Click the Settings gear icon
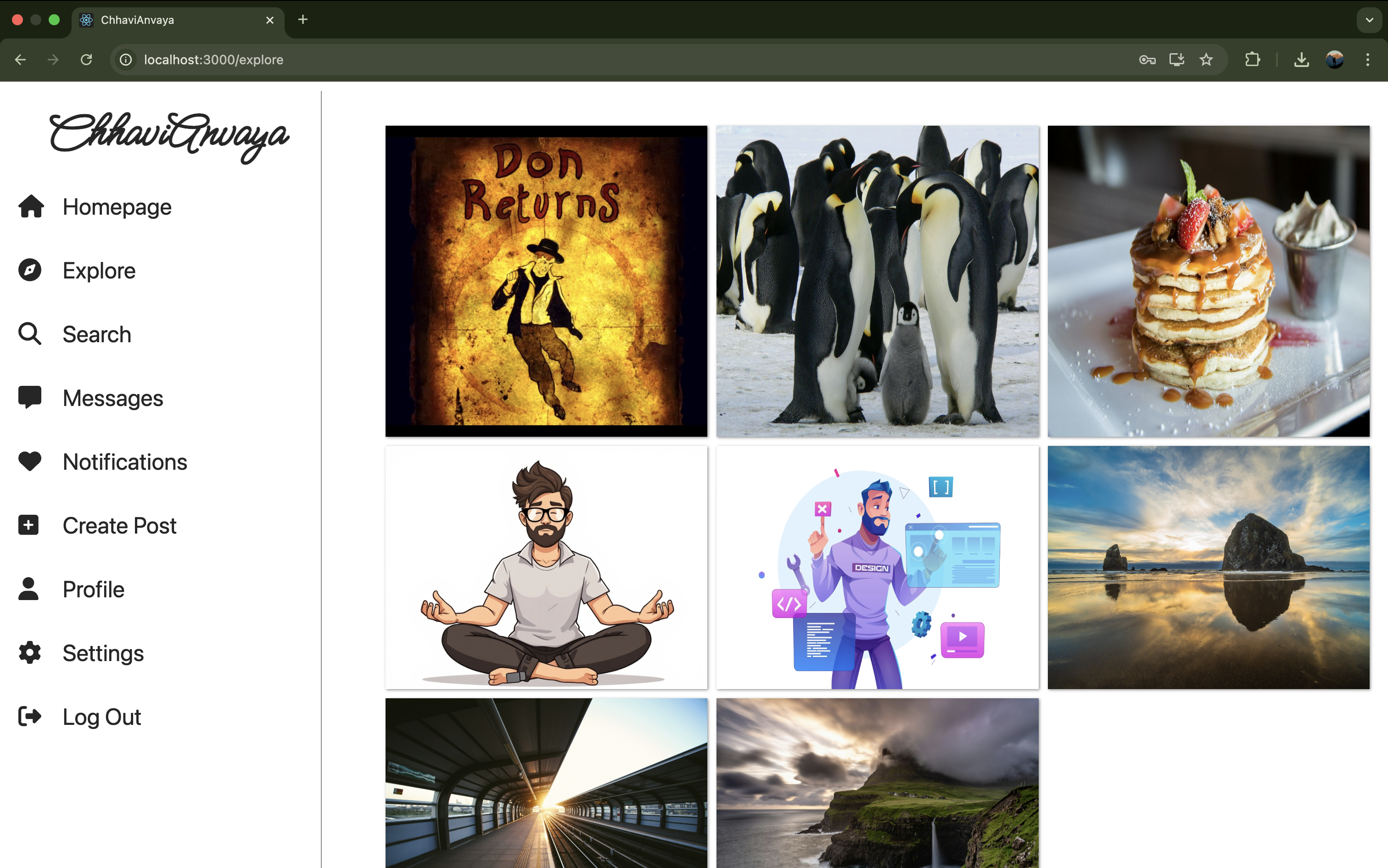 click(x=30, y=653)
